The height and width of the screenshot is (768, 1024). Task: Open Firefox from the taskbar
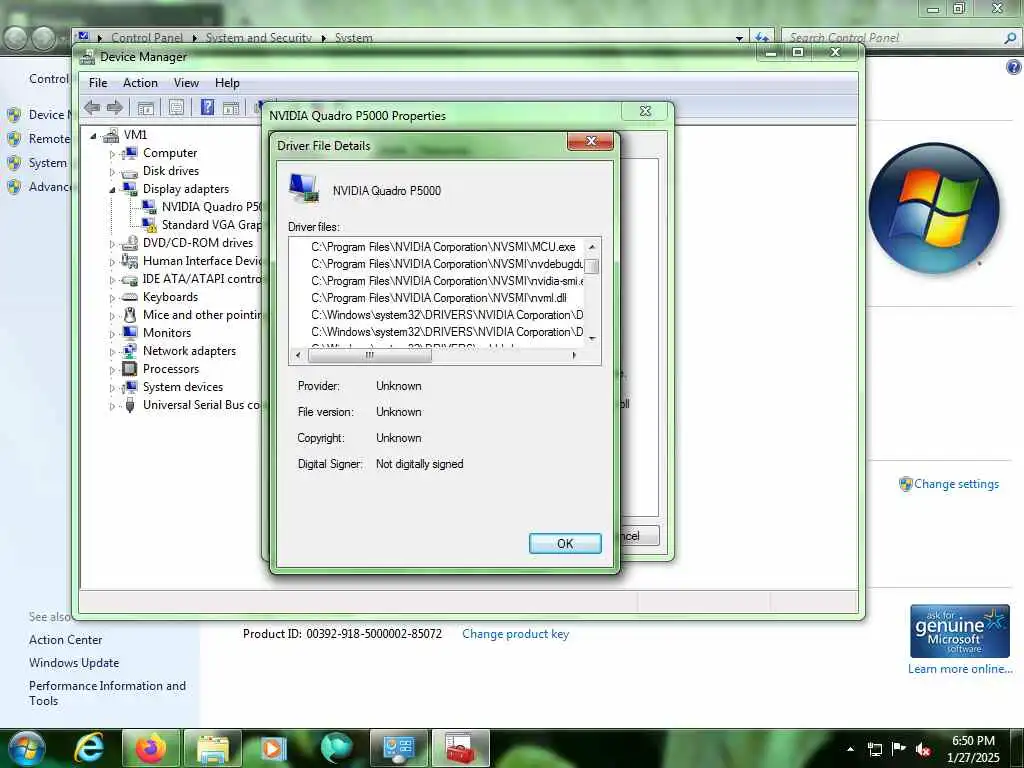pyautogui.click(x=151, y=748)
